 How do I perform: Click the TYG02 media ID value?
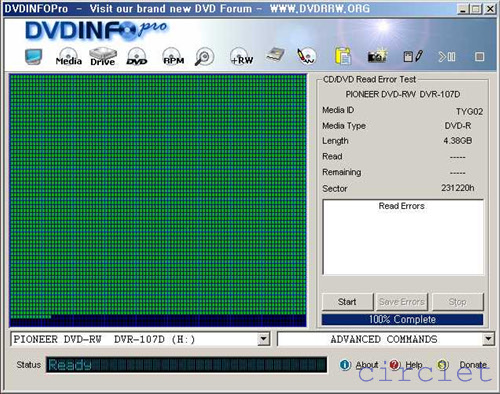[x=469, y=111]
